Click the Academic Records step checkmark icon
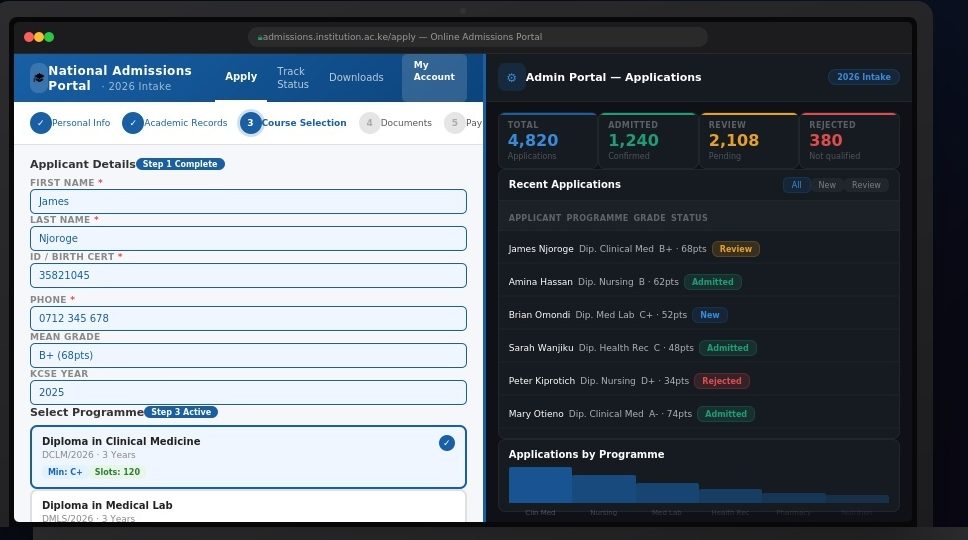Viewport: 968px width, 540px height. tap(133, 123)
